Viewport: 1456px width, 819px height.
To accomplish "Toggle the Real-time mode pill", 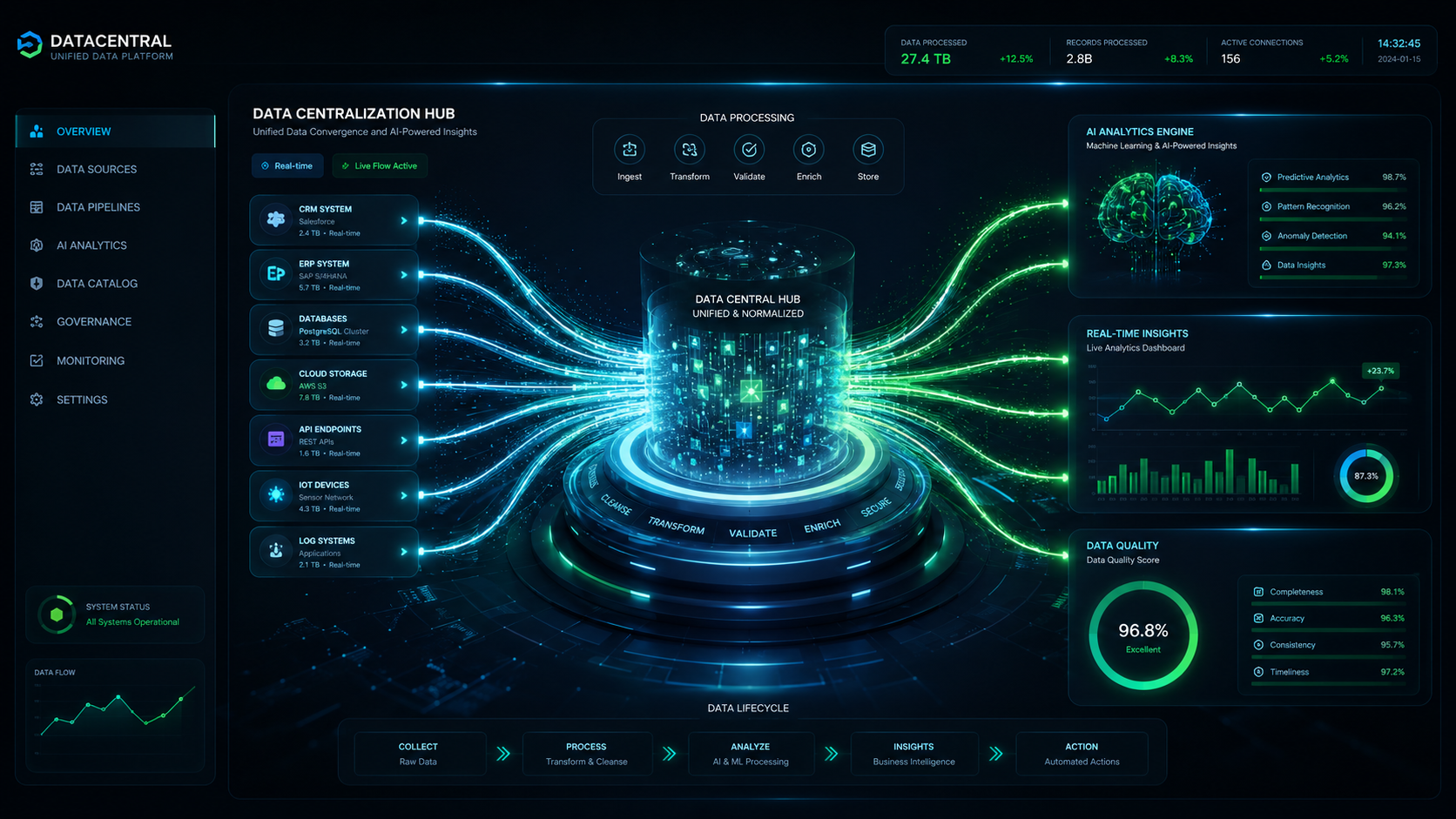I will (x=287, y=165).
